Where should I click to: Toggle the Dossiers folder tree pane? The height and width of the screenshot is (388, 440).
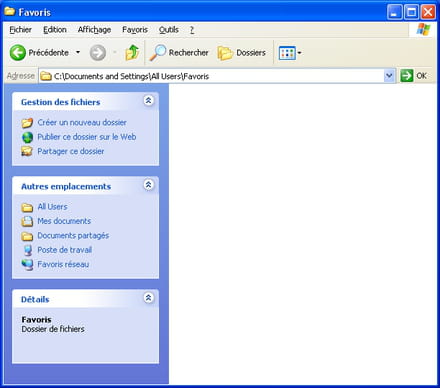pos(242,53)
